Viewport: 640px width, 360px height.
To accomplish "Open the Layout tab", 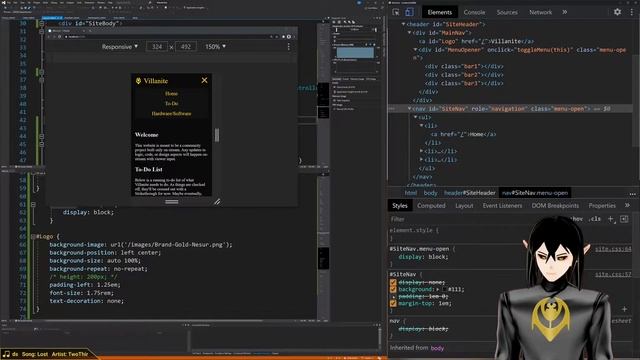I will (x=464, y=206).
